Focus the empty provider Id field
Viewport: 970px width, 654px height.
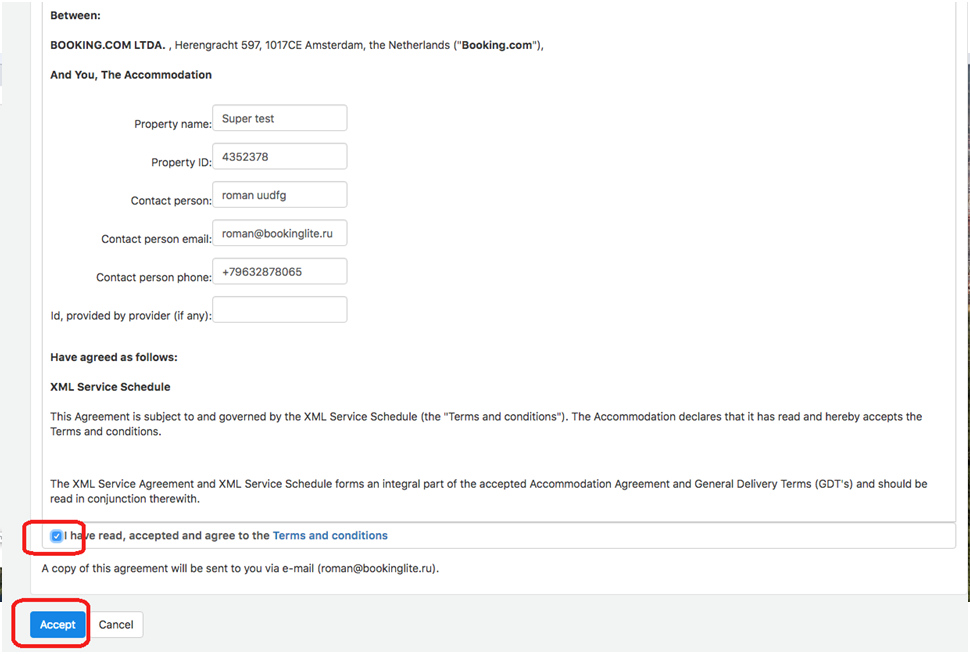[280, 310]
